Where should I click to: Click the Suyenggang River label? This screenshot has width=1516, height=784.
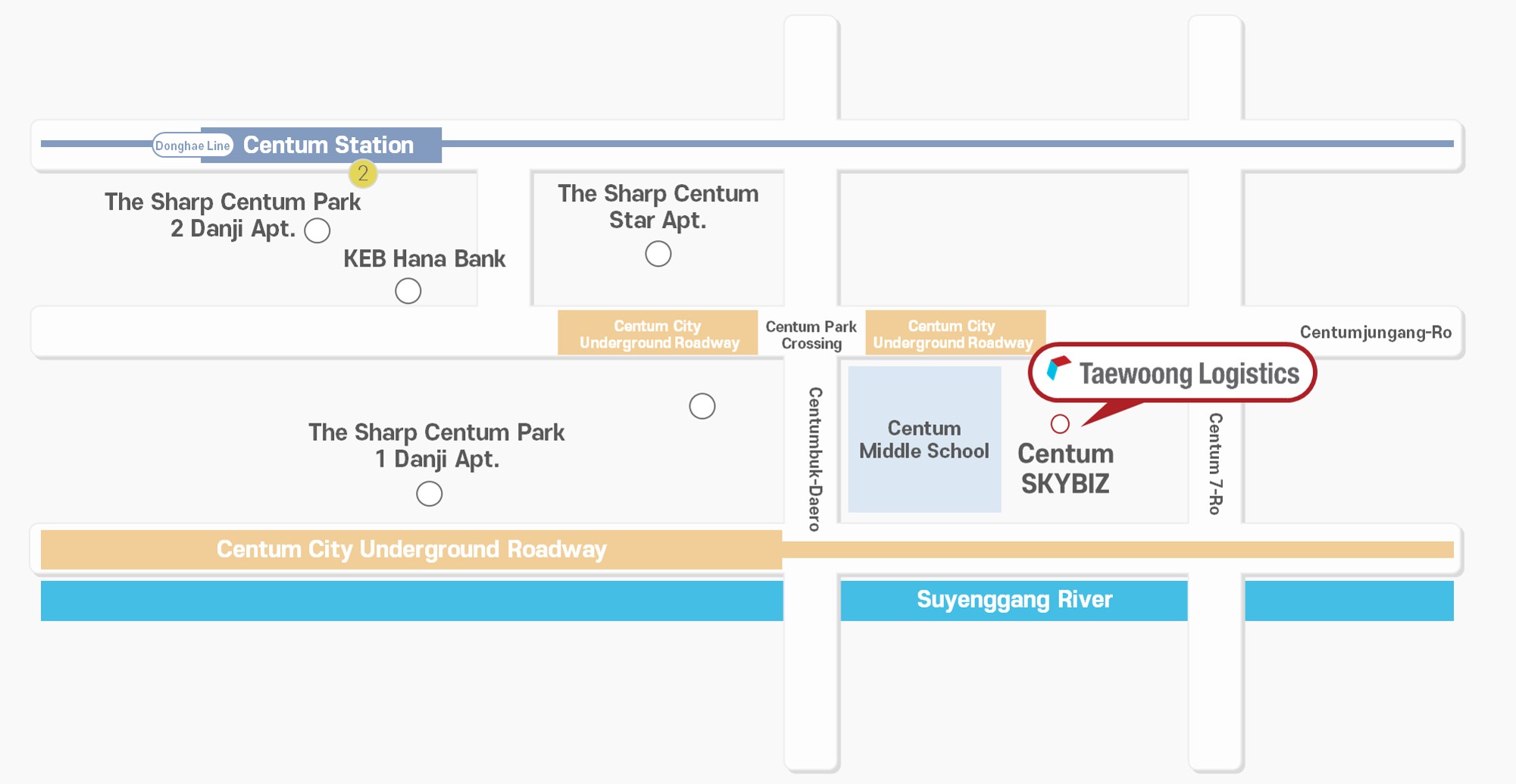pos(1014,599)
